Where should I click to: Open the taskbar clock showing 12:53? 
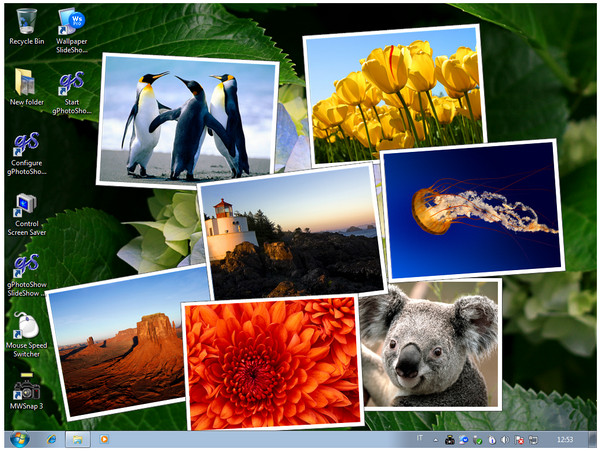click(x=565, y=440)
